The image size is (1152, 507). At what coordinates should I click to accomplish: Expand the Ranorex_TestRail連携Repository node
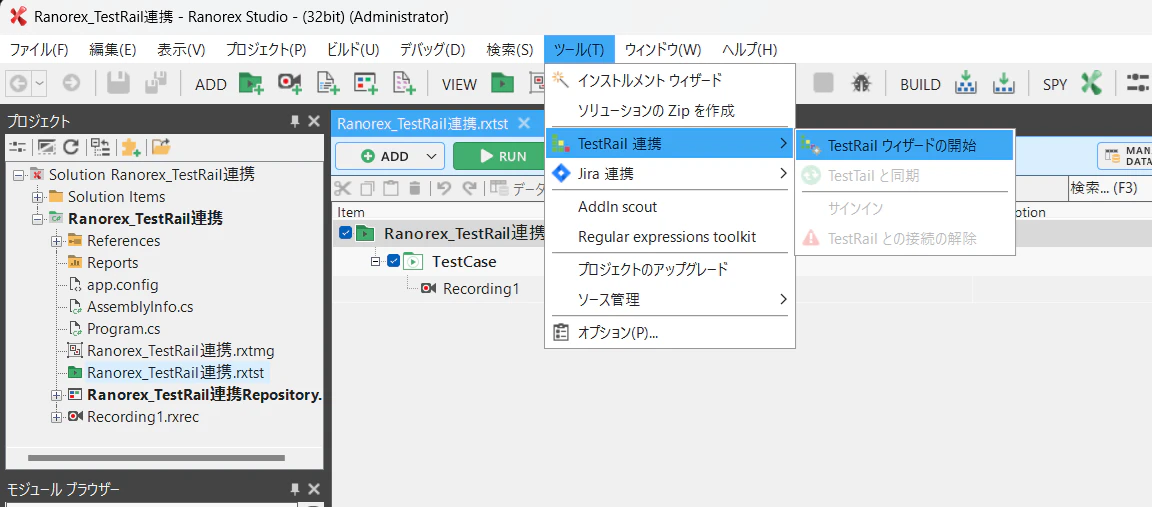point(57,395)
